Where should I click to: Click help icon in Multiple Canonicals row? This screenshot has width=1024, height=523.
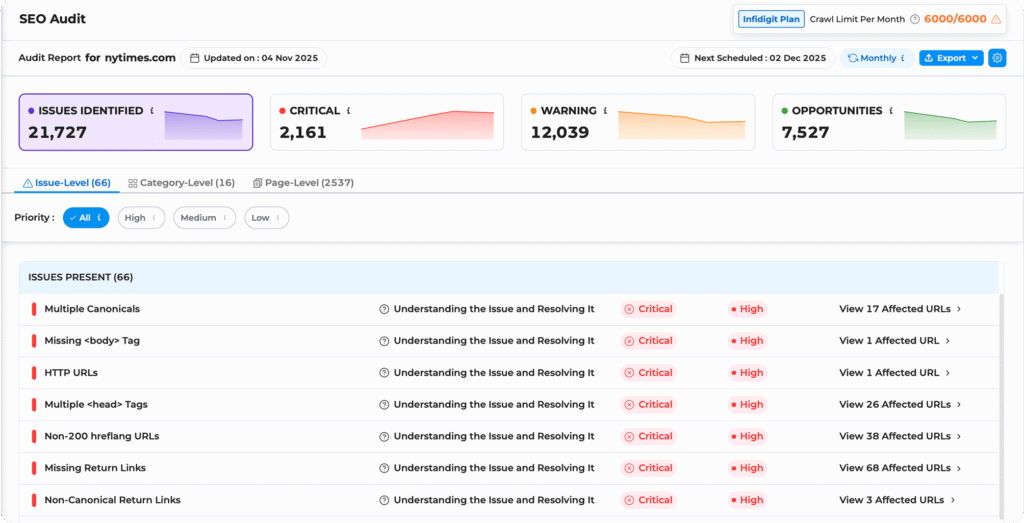point(384,309)
